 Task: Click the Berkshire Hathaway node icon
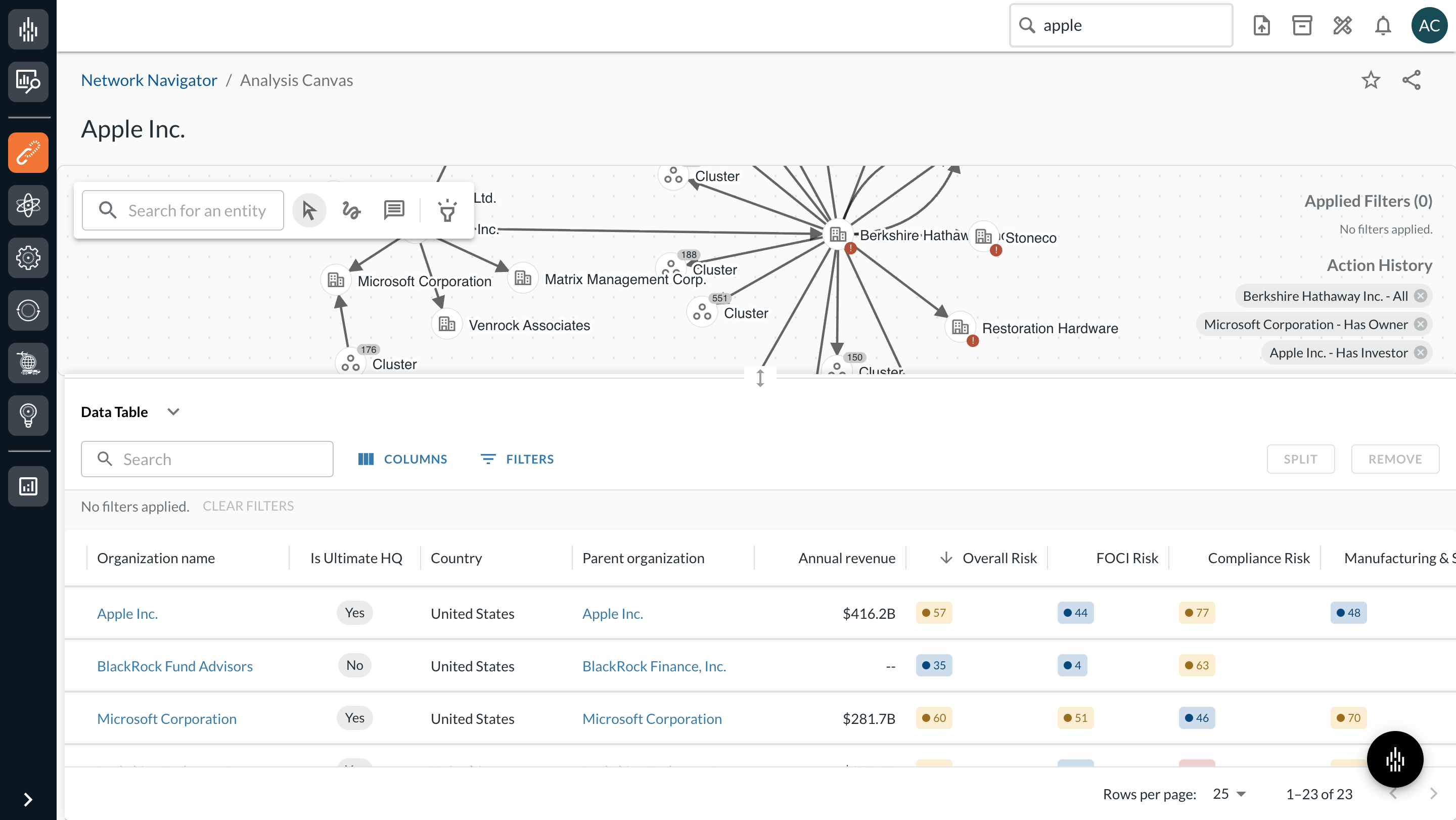click(838, 234)
